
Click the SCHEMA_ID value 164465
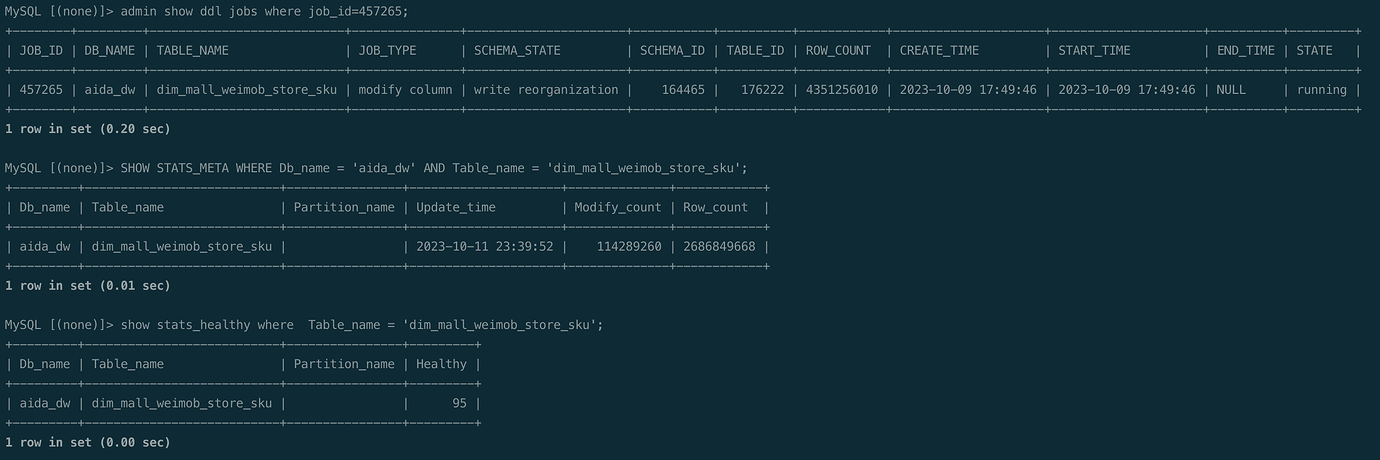click(x=680, y=90)
